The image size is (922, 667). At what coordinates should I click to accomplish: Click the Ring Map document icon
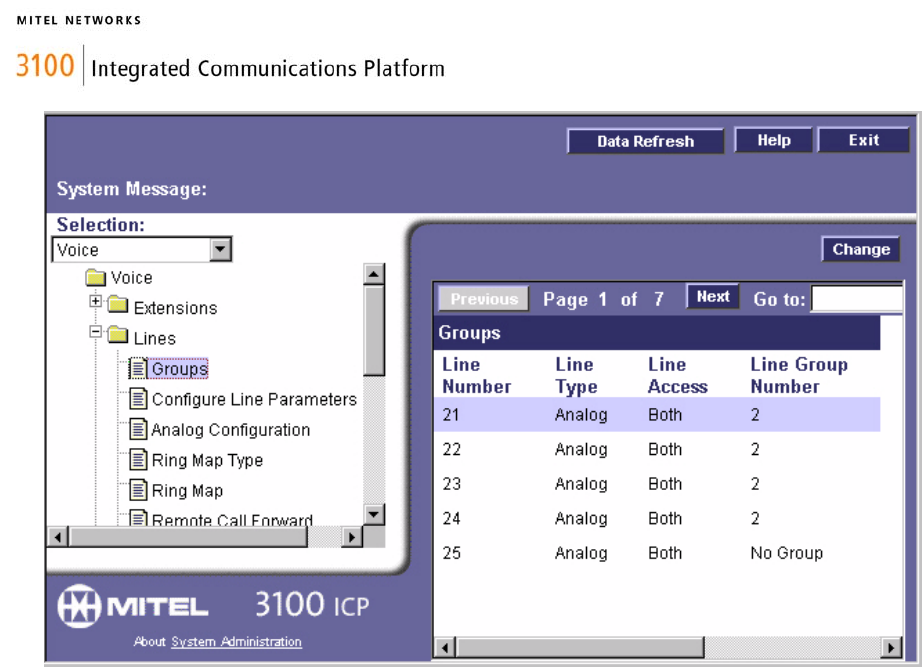(138, 490)
